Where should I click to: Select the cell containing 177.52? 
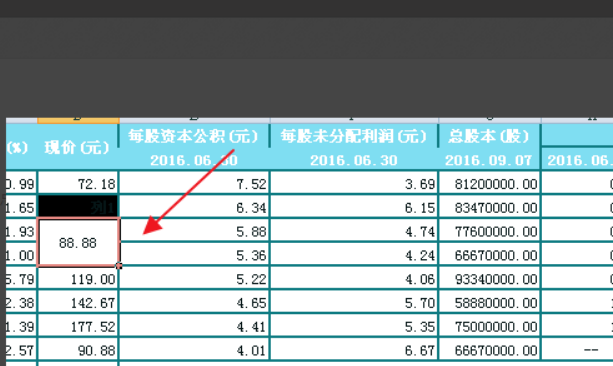click(x=78, y=326)
